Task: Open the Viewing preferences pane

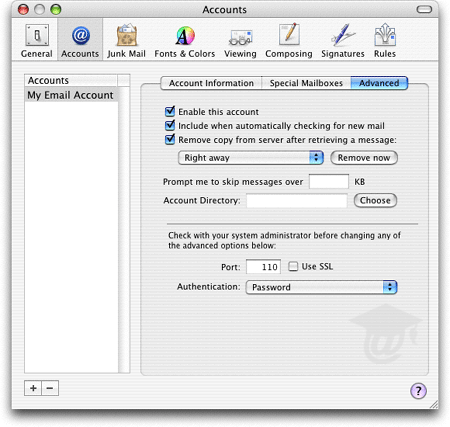Action: tap(240, 40)
